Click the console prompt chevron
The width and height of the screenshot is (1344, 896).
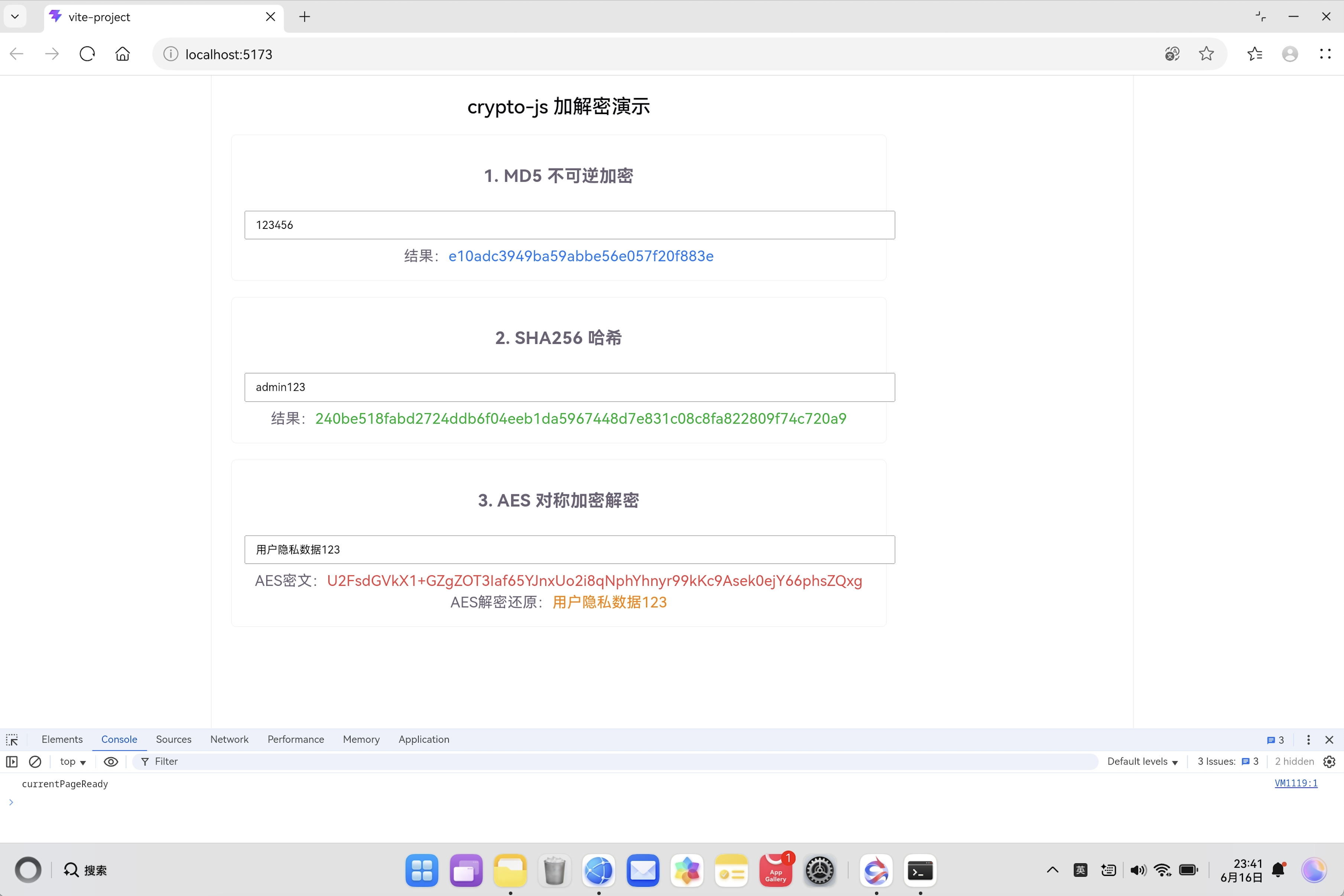(11, 802)
